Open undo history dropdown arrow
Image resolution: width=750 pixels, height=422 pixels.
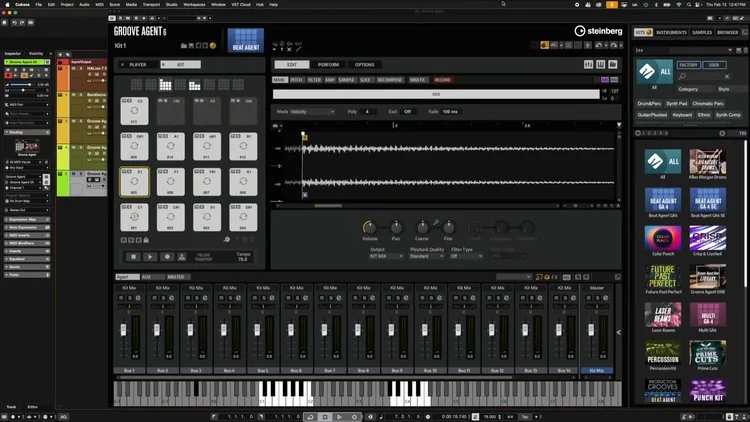click(x=606, y=45)
